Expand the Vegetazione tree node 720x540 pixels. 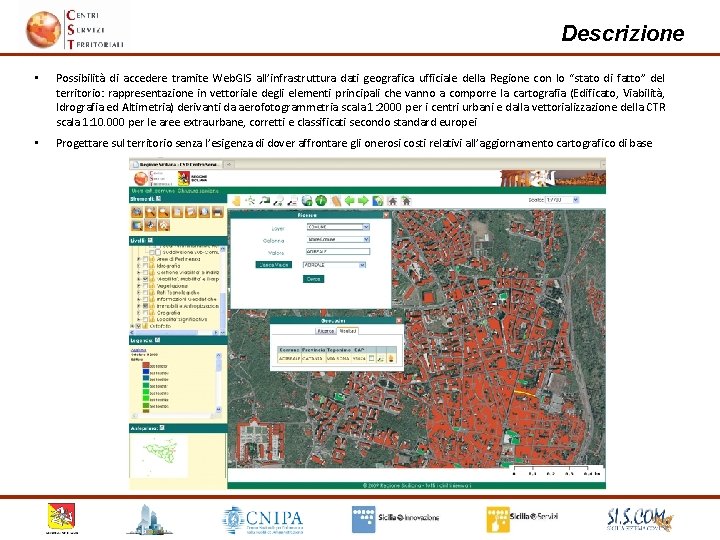(138, 286)
